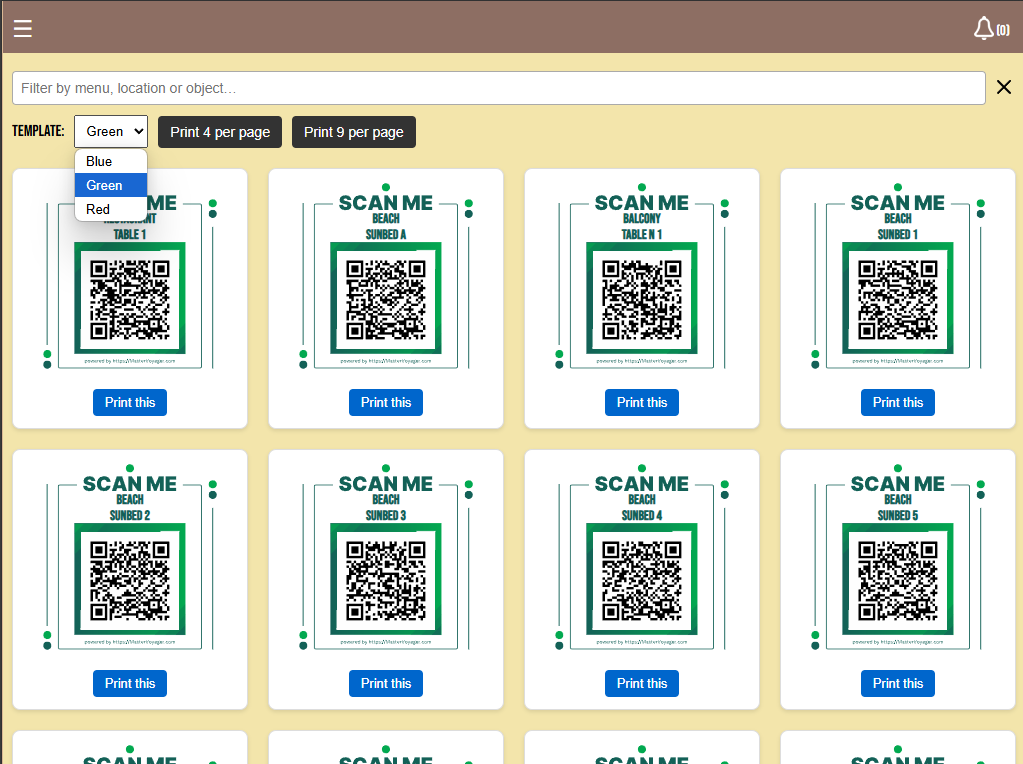The height and width of the screenshot is (764, 1023).
Task: Click the TEMPLATE: label
Action: [38, 131]
